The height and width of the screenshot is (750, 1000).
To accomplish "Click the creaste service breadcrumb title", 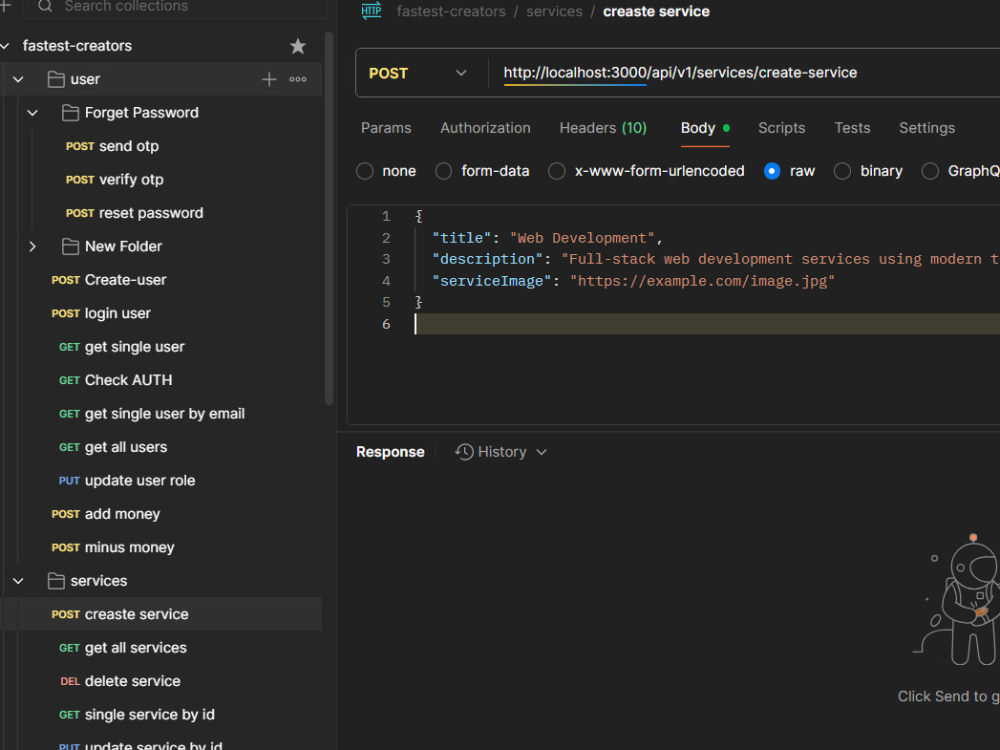I will coord(656,11).
